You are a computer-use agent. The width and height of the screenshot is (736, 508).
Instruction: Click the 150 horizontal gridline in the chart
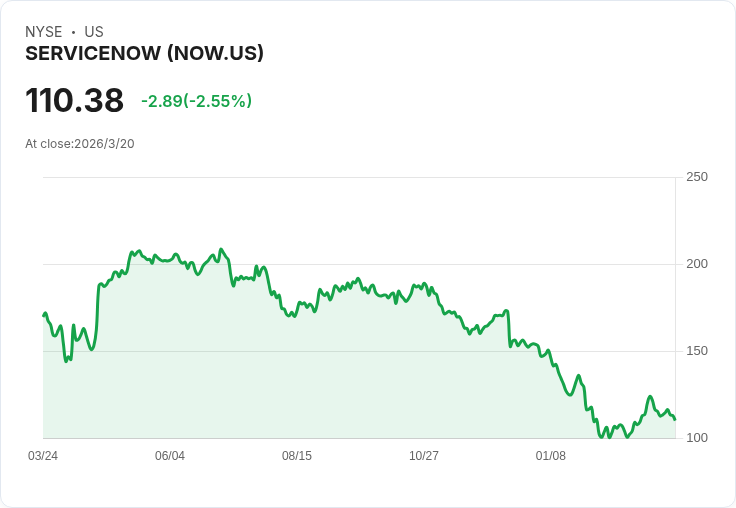[300, 351]
